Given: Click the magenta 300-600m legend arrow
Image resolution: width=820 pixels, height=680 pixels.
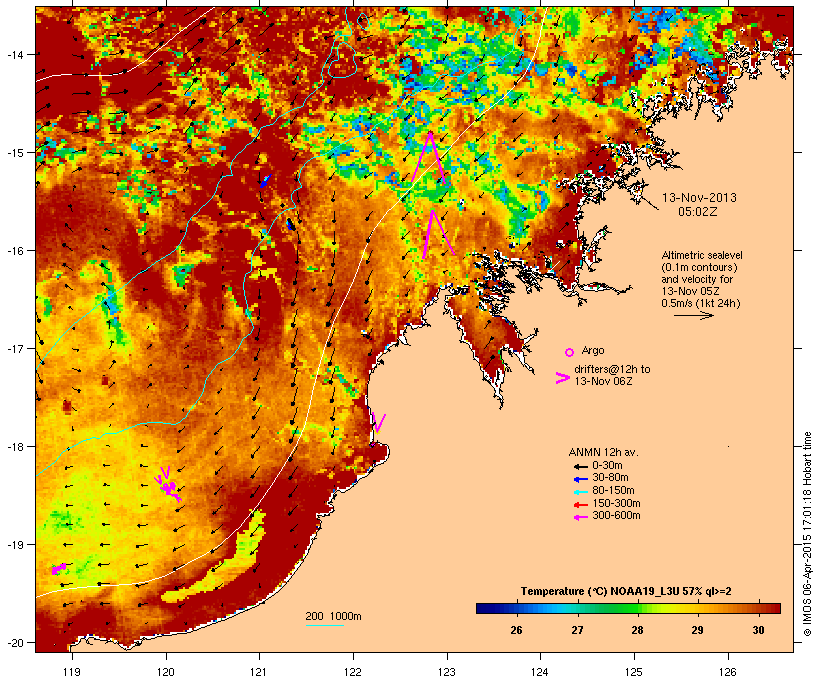Looking at the screenshot, I should [581, 517].
